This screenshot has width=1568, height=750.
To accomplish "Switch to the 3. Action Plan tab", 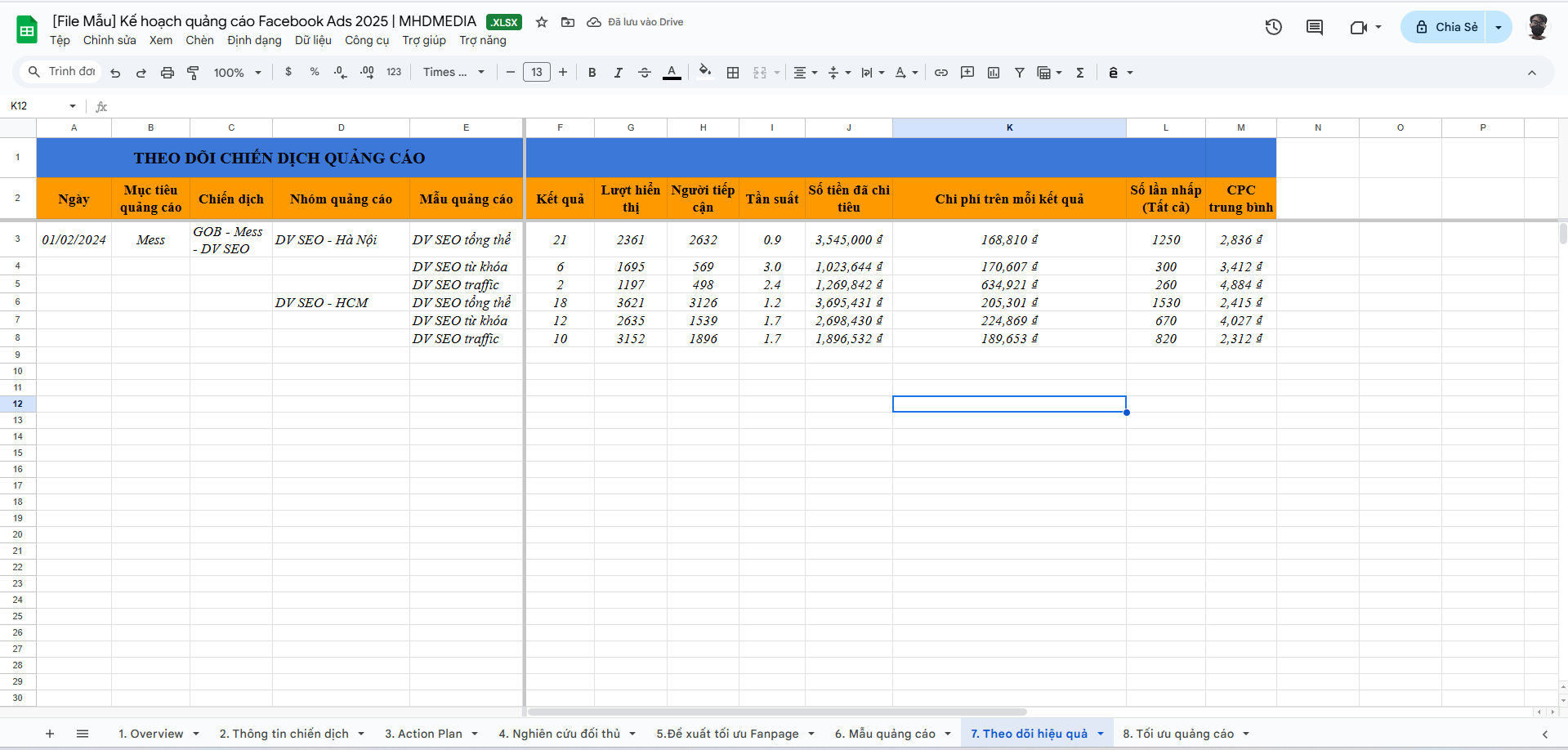I will pyautogui.click(x=431, y=734).
